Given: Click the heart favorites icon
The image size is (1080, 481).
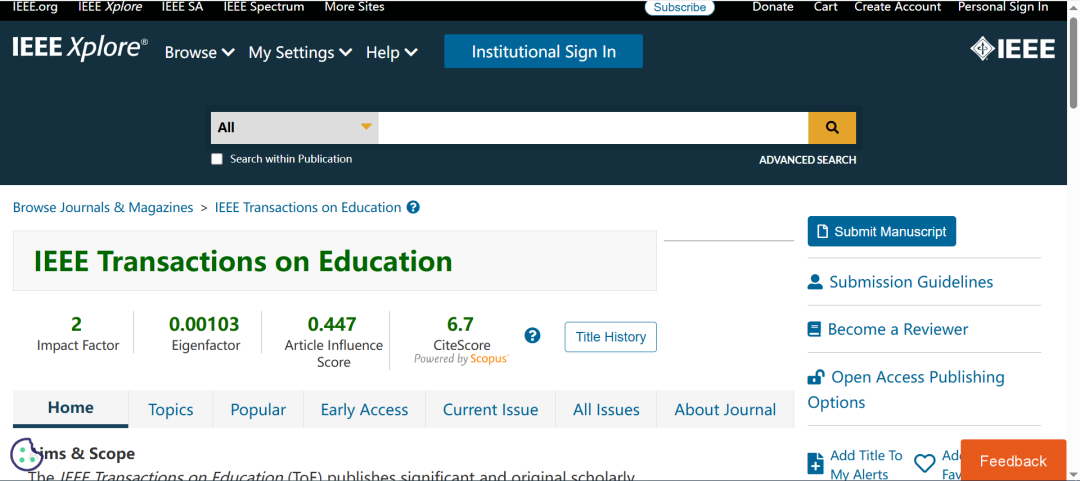Looking at the screenshot, I should (925, 463).
